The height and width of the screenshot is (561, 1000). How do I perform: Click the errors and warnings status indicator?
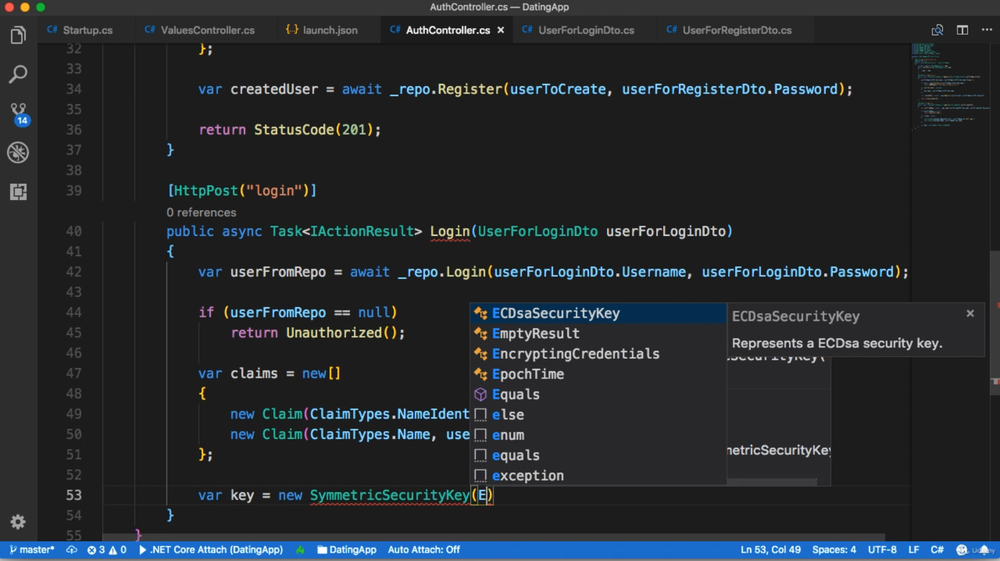pos(107,550)
